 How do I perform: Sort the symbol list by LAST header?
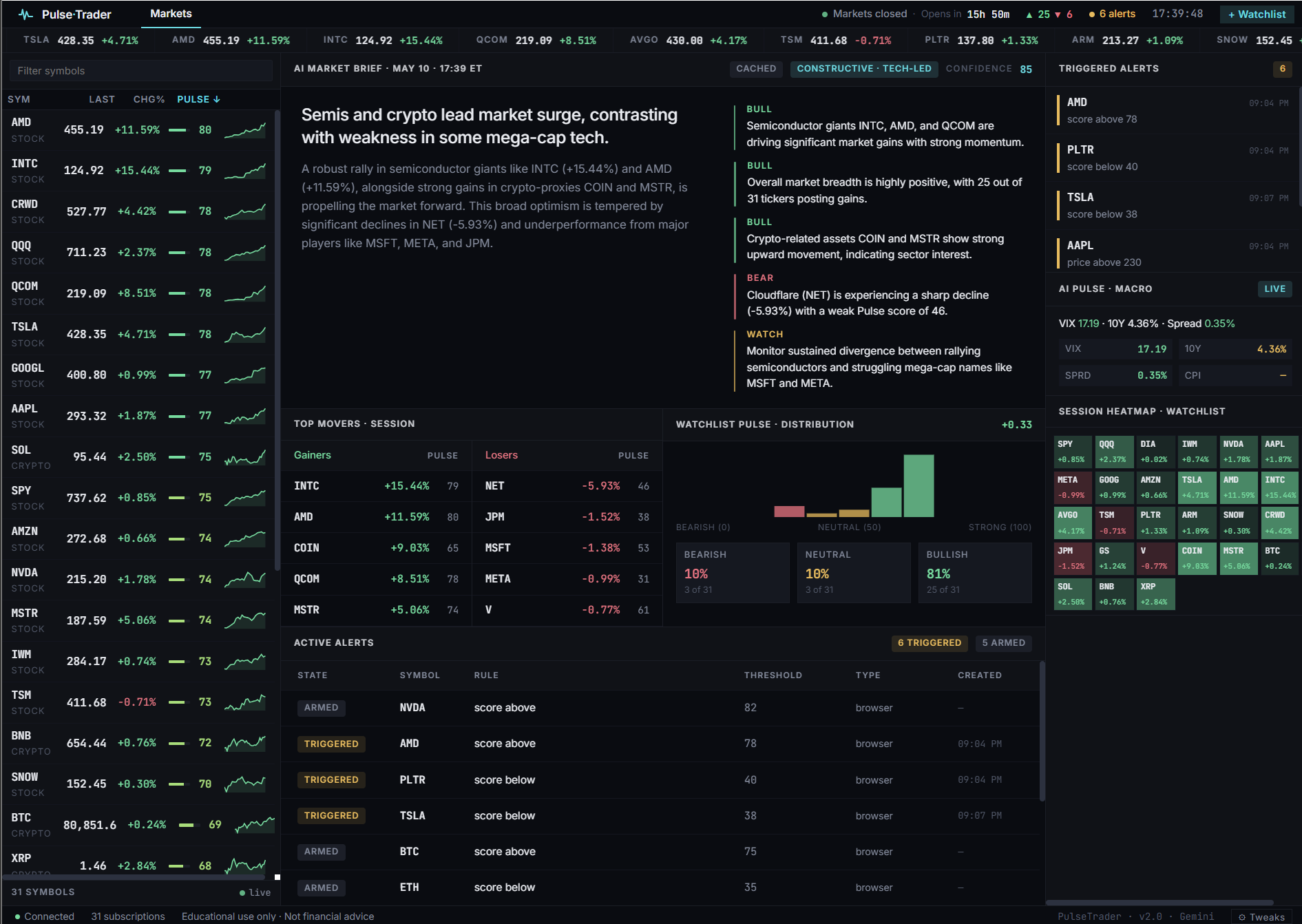(x=102, y=99)
